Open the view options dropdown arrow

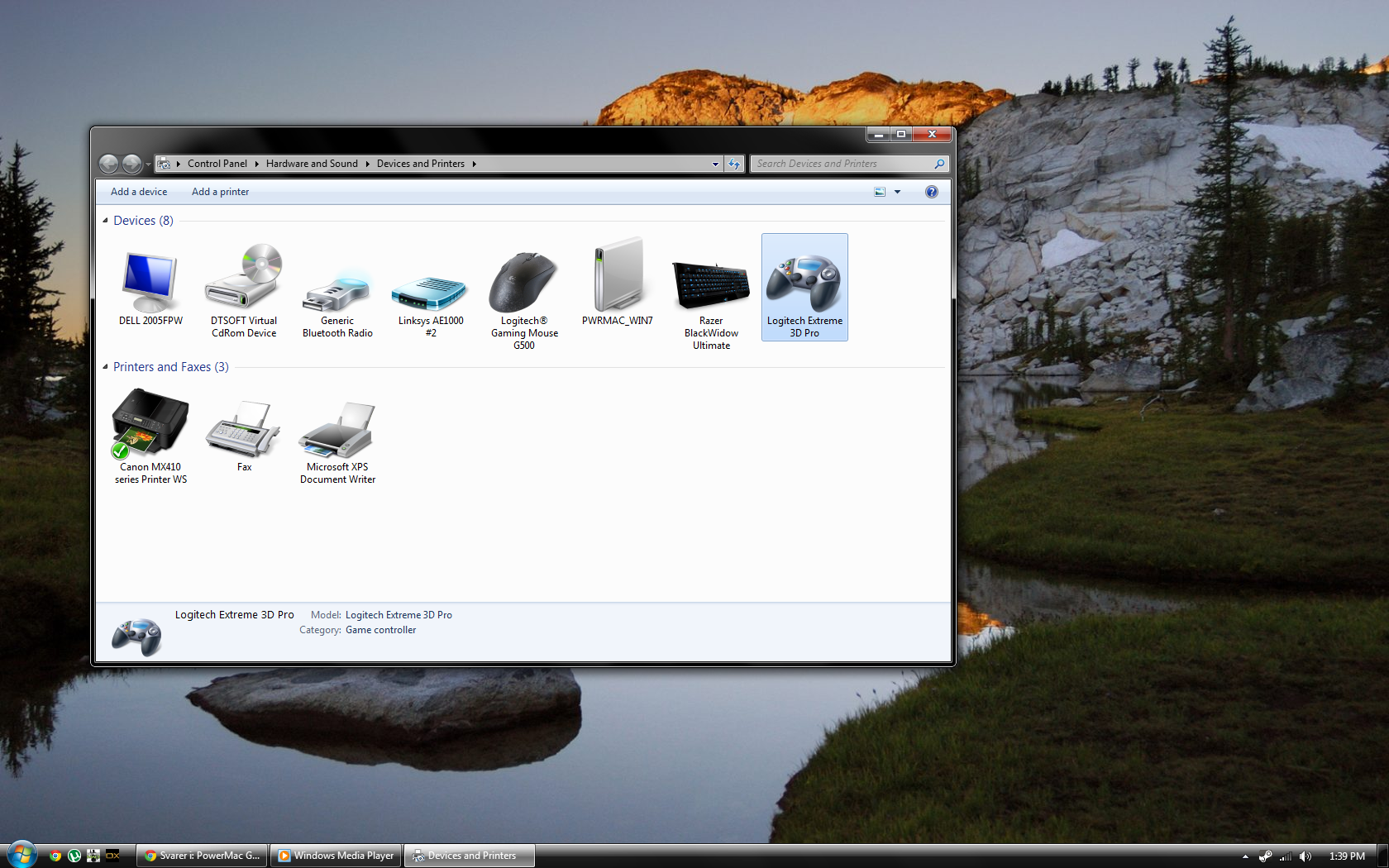point(897,192)
